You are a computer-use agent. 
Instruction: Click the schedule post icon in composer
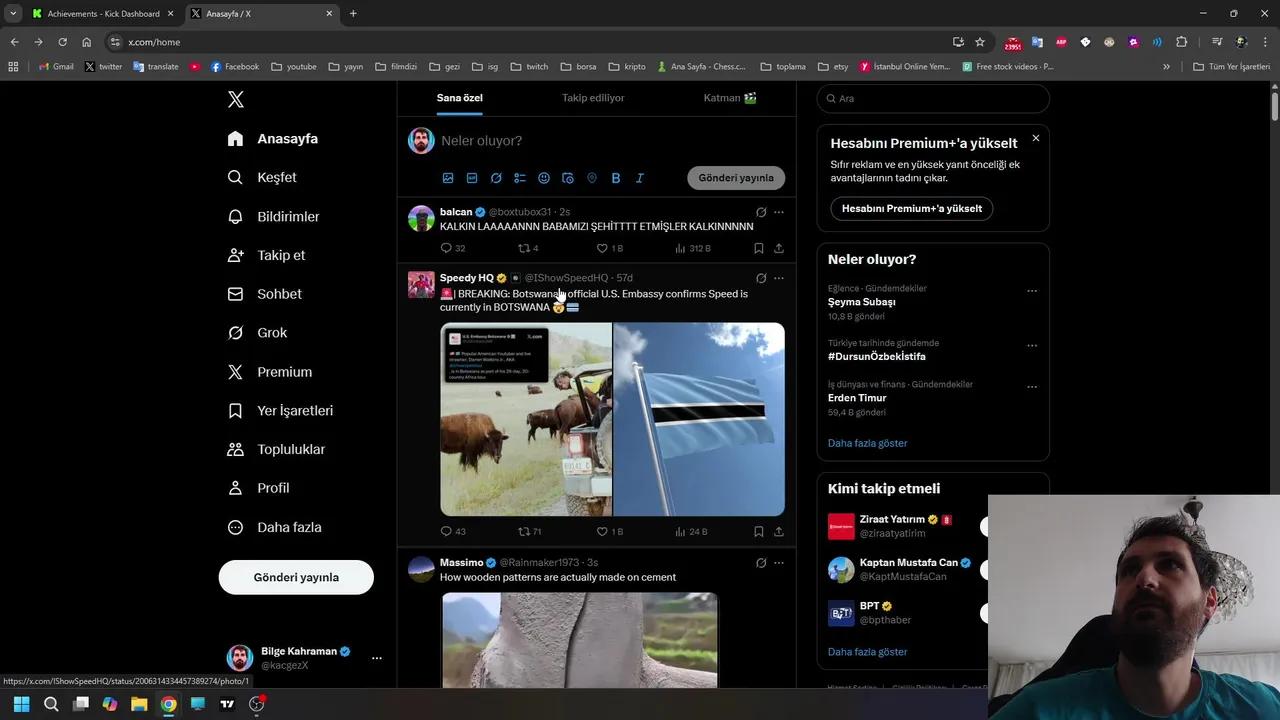568,178
